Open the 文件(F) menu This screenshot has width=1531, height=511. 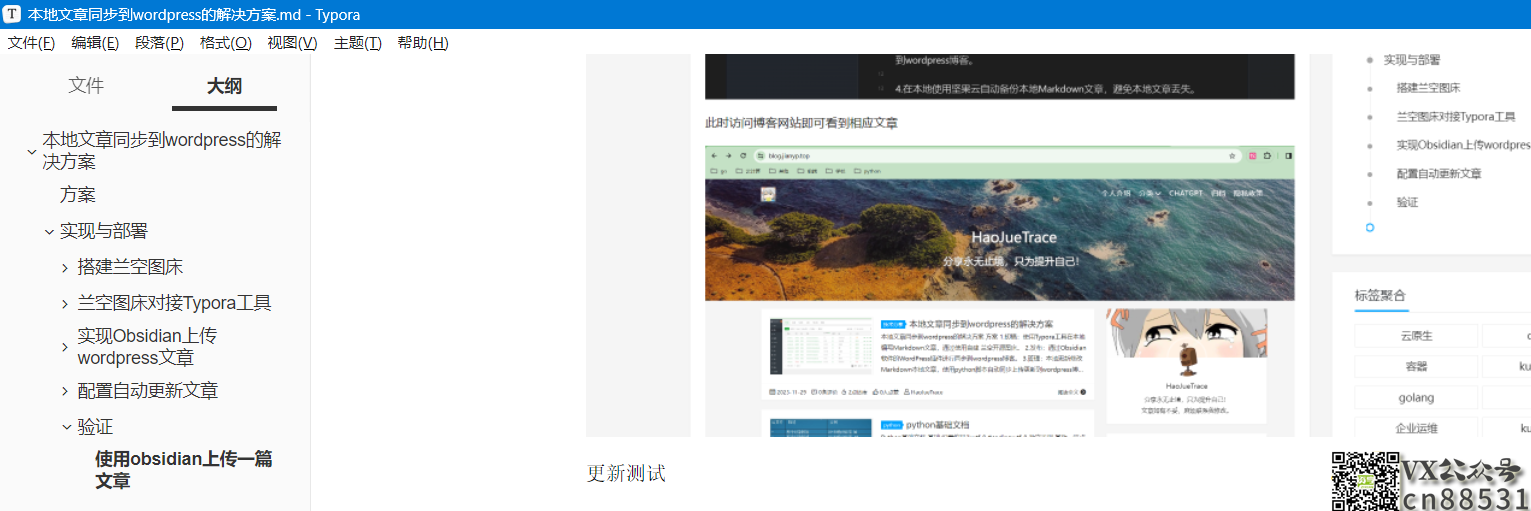(x=30, y=43)
